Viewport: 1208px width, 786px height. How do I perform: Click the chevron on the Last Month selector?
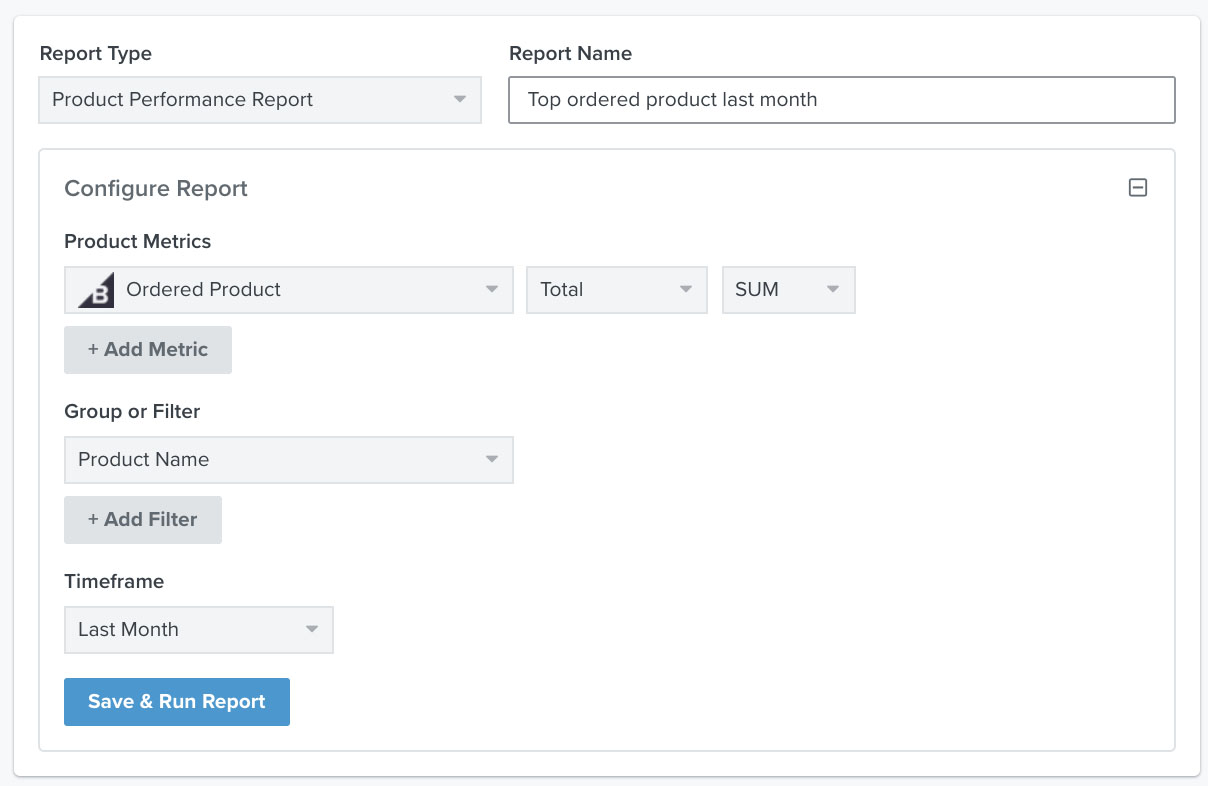pyautogui.click(x=313, y=629)
